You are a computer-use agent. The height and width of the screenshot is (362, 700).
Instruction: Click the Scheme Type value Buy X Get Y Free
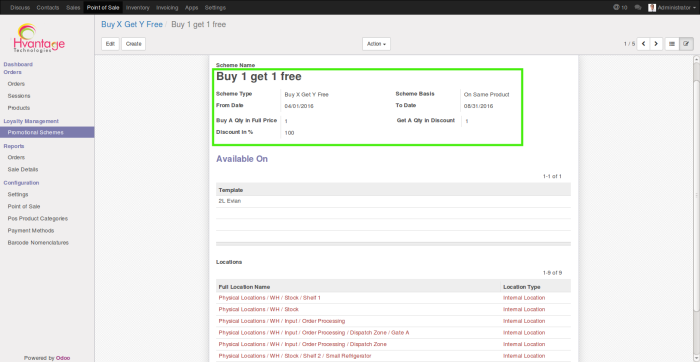[307, 95]
